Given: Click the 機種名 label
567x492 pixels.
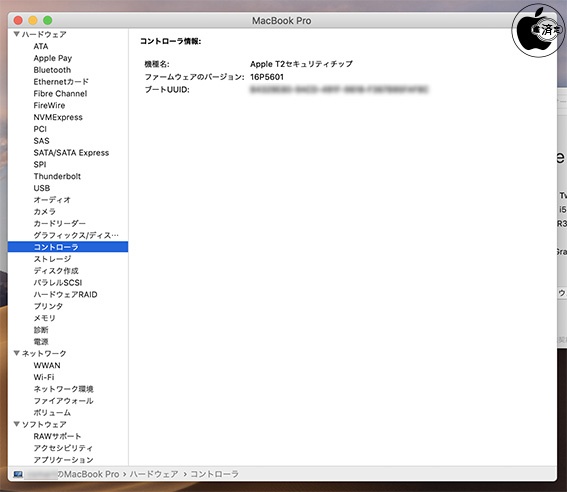Looking at the screenshot, I should click(x=157, y=64).
